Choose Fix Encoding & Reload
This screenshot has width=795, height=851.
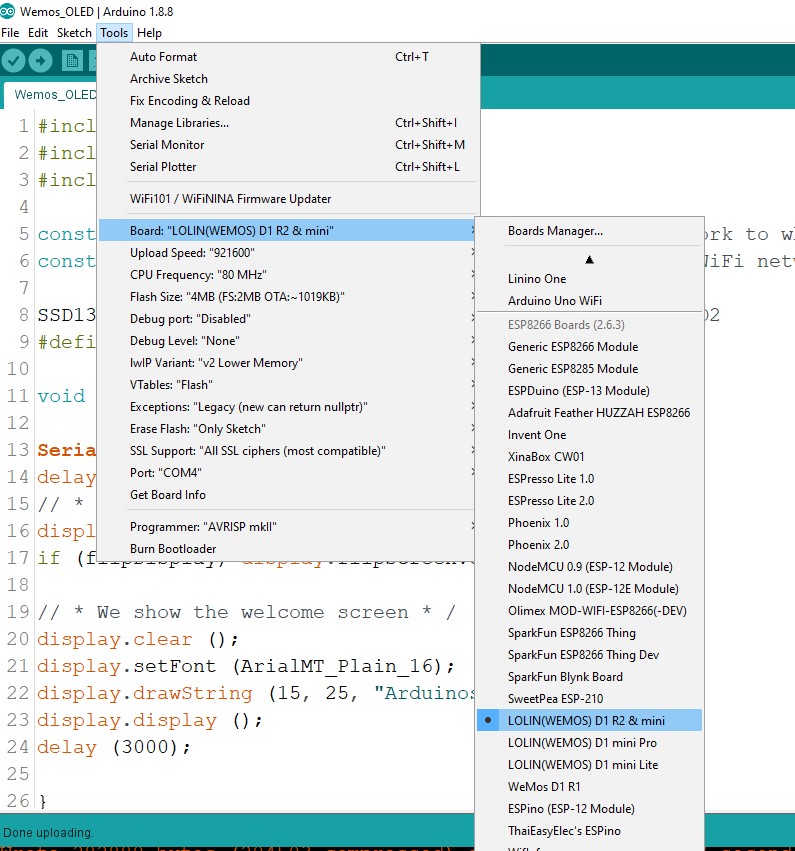pos(288,100)
